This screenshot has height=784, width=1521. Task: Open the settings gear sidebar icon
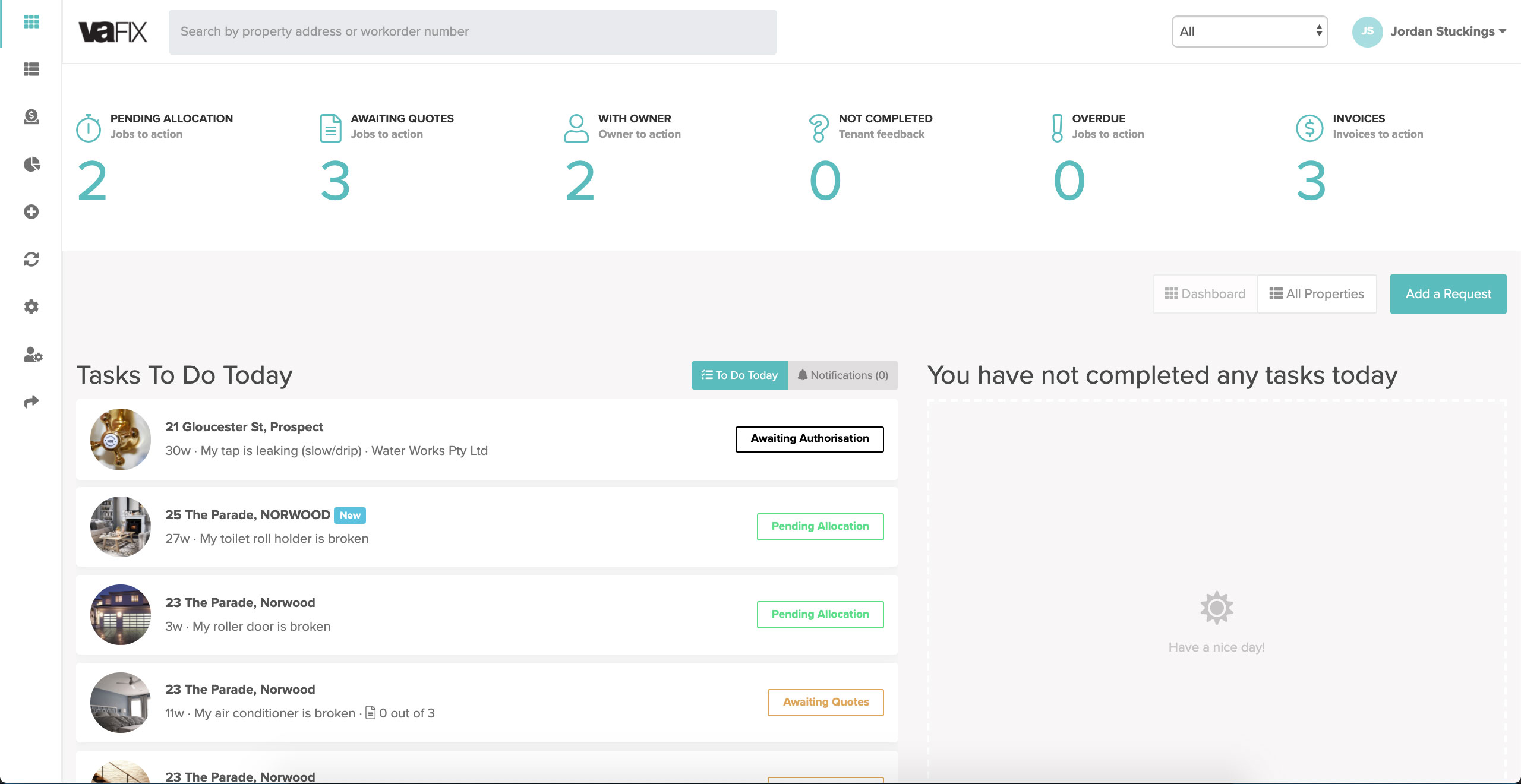click(x=31, y=307)
